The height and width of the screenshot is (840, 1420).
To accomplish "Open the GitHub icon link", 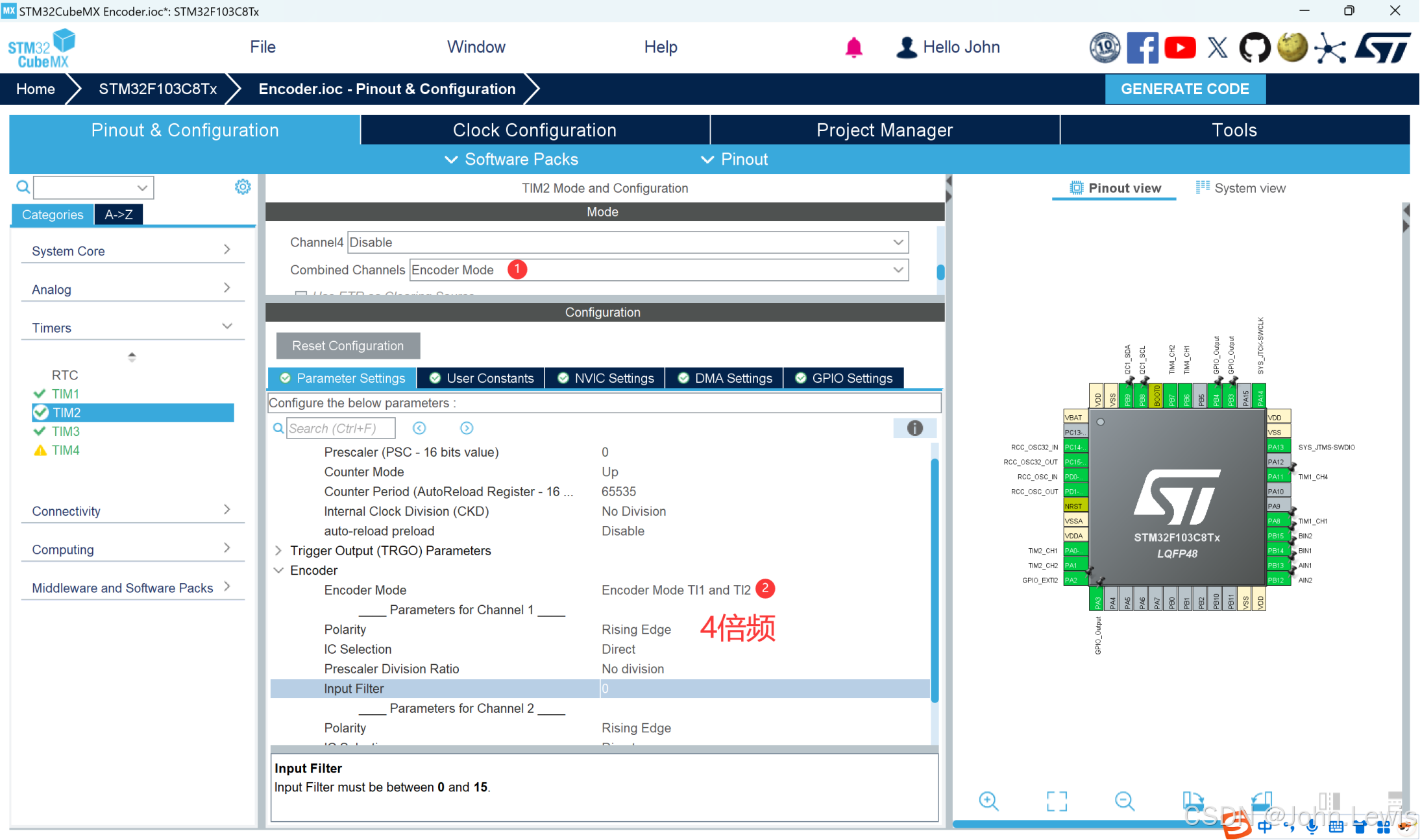I will (x=1254, y=47).
